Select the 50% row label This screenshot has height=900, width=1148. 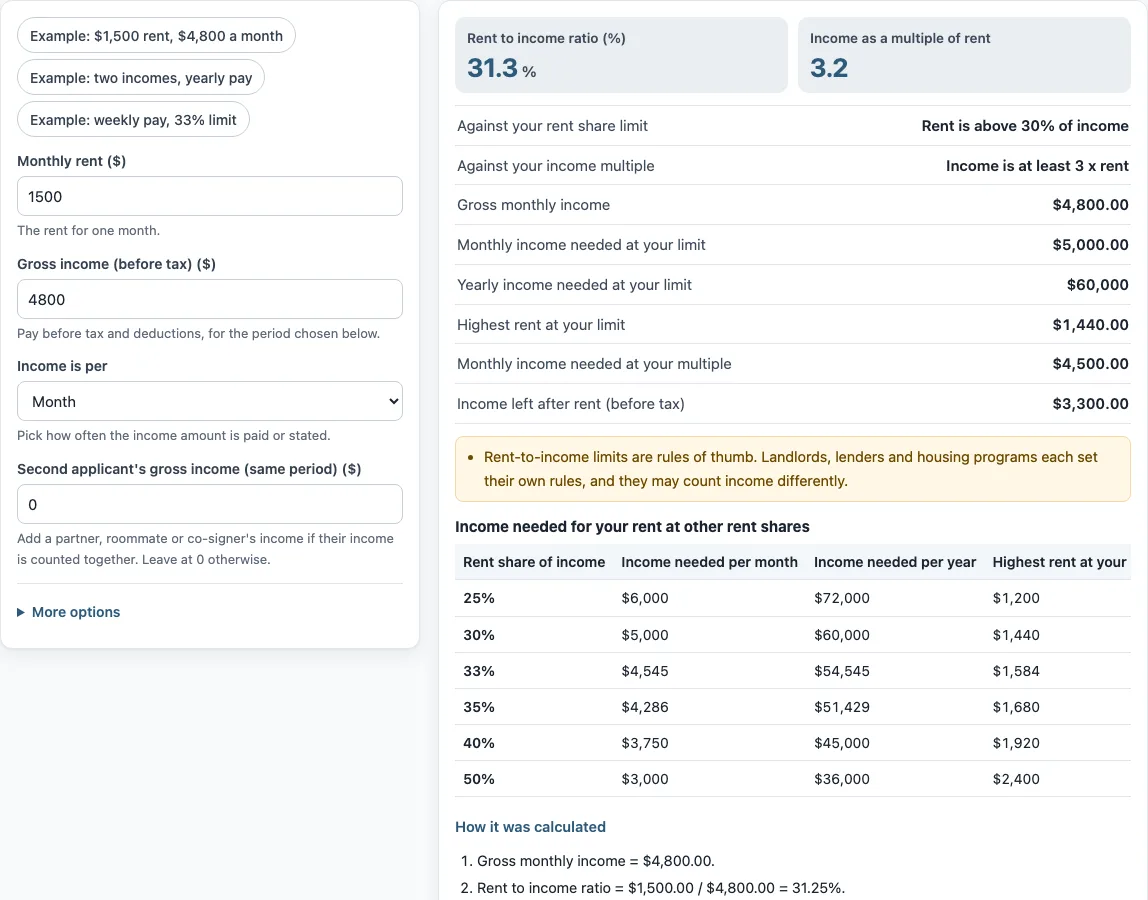click(x=479, y=779)
